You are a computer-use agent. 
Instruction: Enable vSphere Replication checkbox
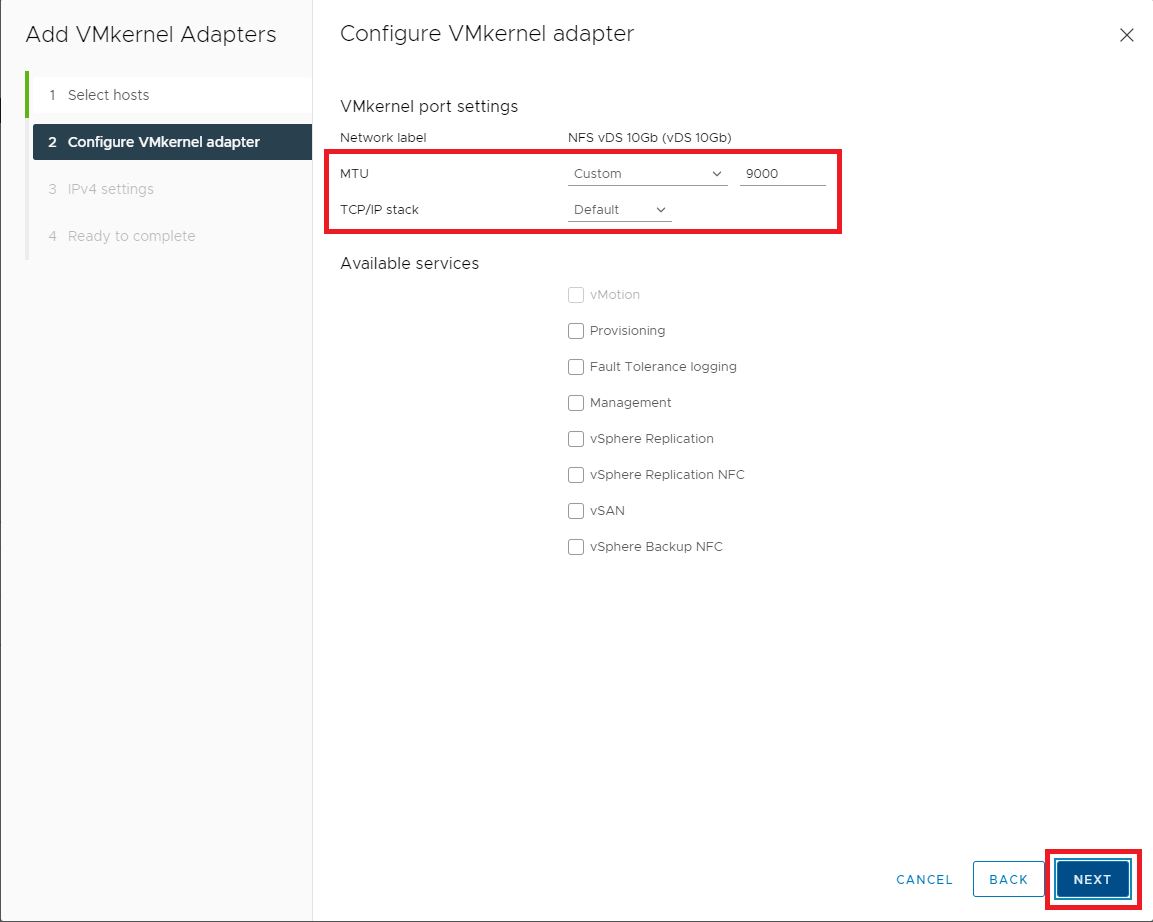tap(576, 439)
